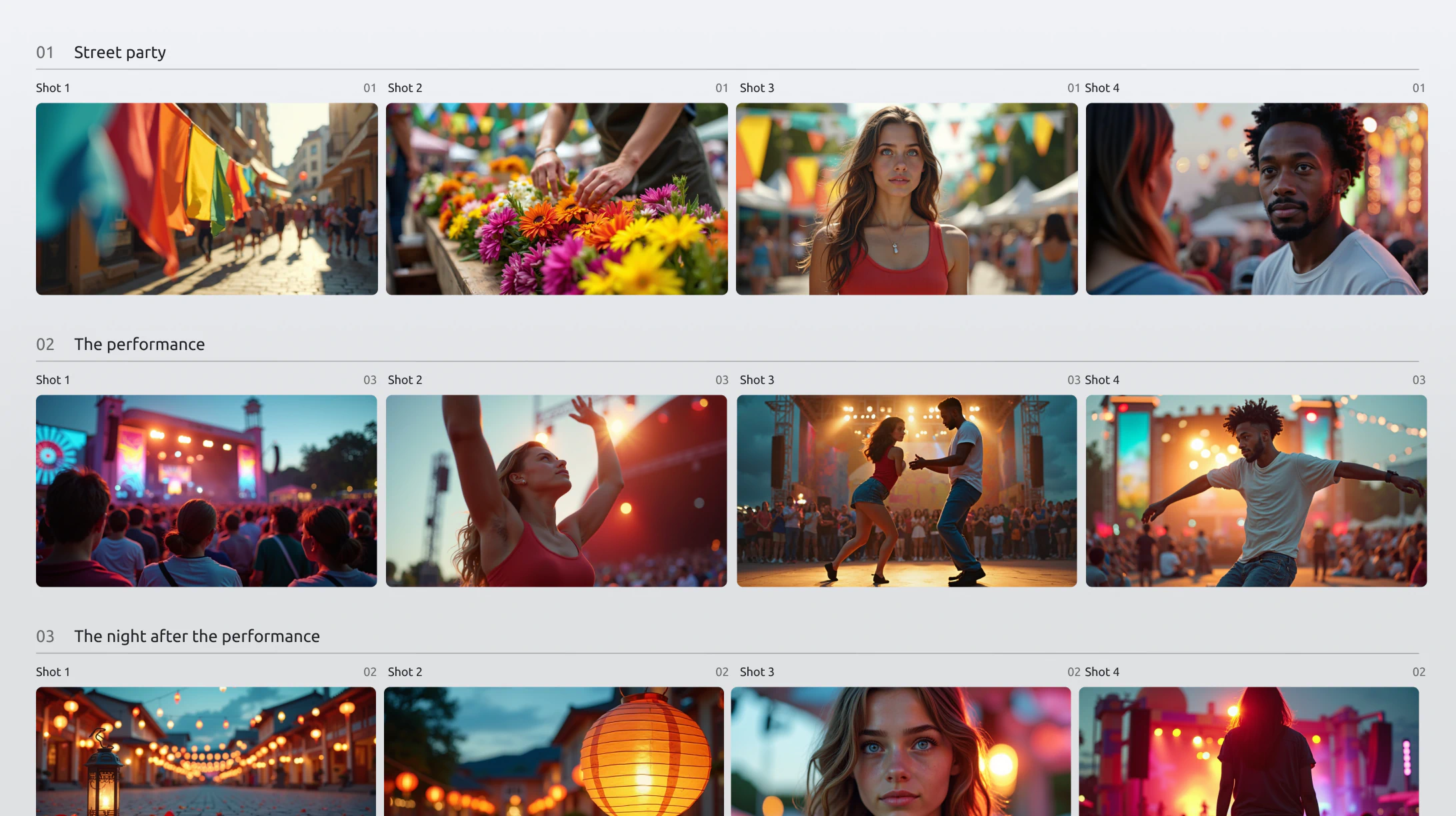Click the '01' counter of Street party Shot 4
Screen dimensions: 1456x816
pyautogui.click(x=1419, y=88)
